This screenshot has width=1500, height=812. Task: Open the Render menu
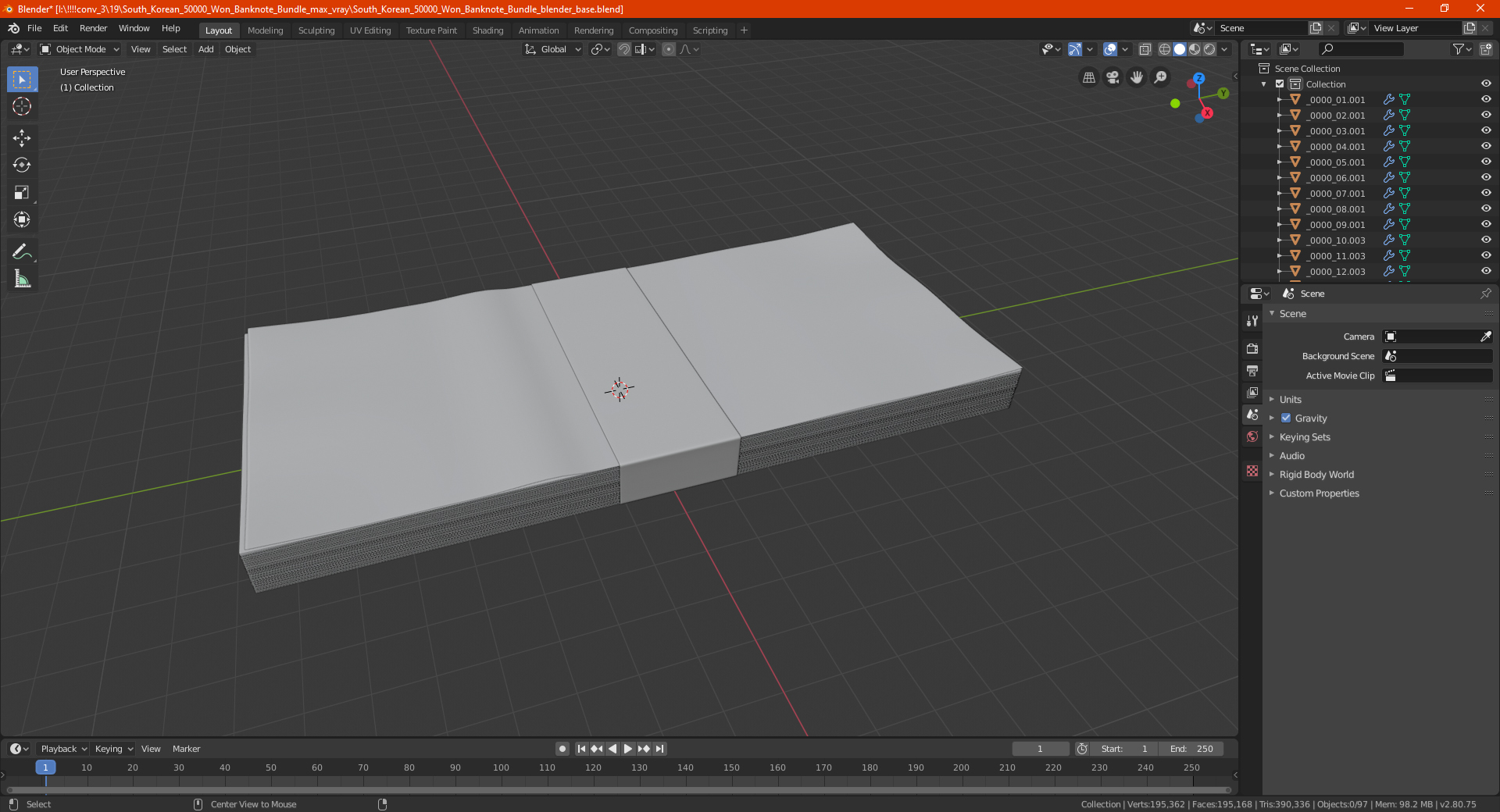(x=93, y=28)
